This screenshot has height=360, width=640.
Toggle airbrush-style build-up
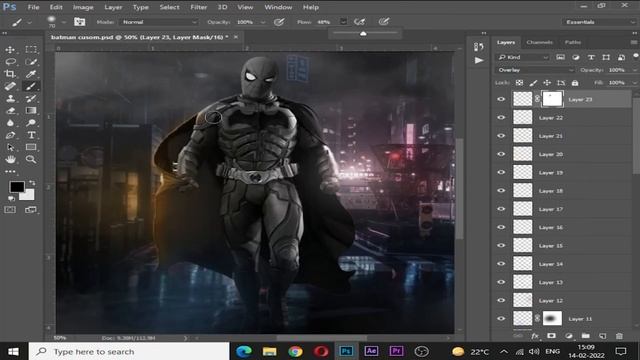360,22
